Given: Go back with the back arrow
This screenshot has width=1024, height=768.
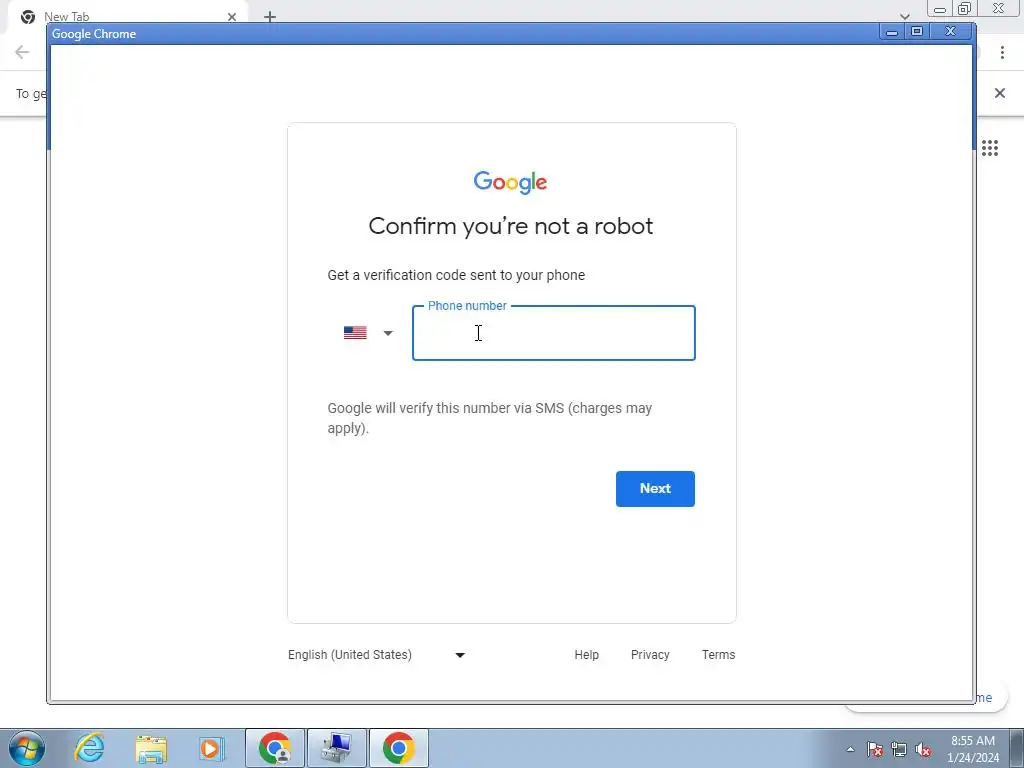Looking at the screenshot, I should pyautogui.click(x=22, y=52).
